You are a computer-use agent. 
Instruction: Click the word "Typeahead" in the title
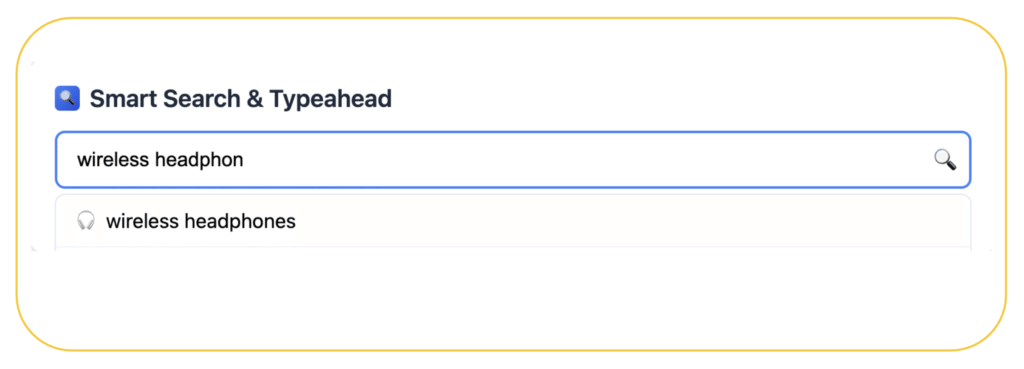[x=330, y=100]
